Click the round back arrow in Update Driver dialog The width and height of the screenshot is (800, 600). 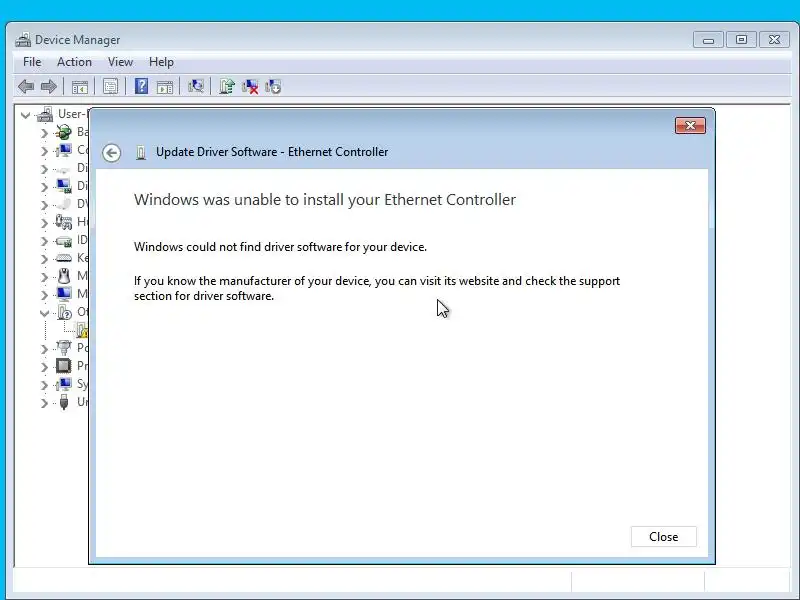111,153
